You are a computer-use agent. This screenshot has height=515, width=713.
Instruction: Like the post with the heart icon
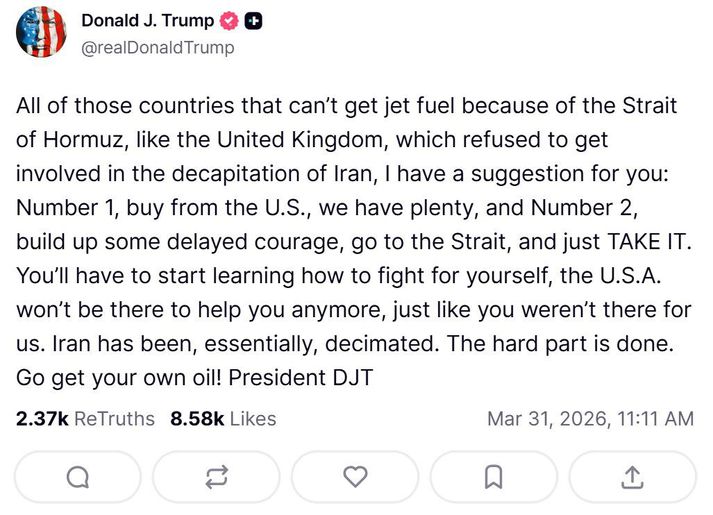pyautogui.click(x=355, y=478)
